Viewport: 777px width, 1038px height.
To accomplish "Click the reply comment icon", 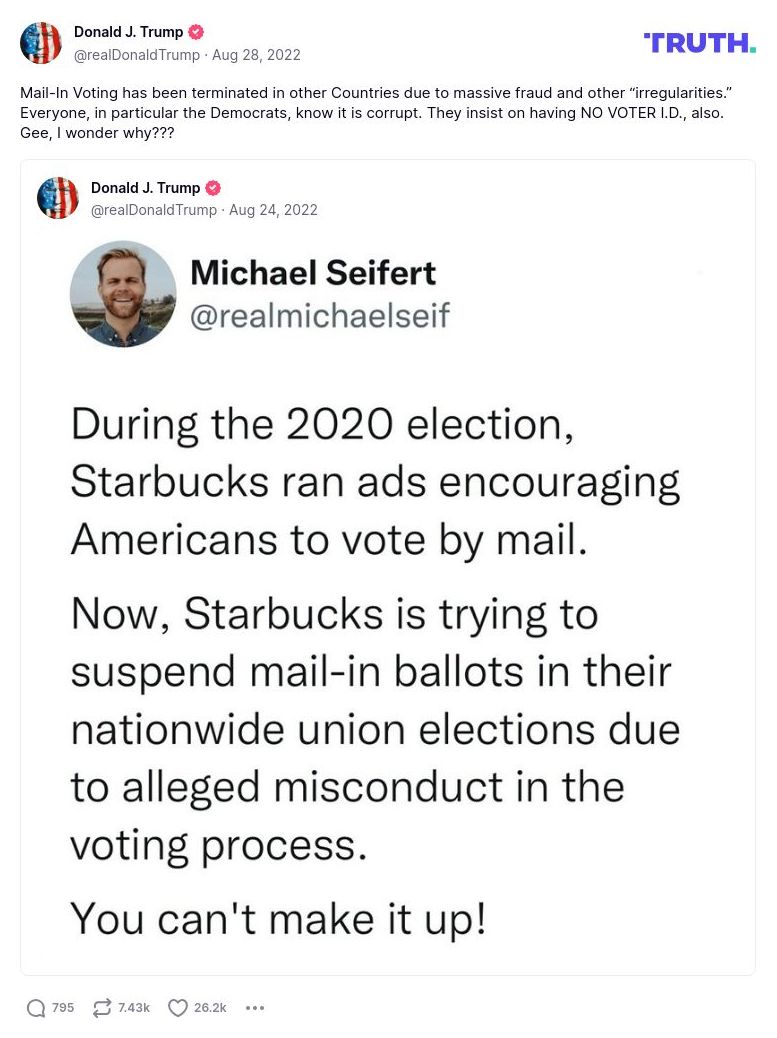I will point(36,1008).
